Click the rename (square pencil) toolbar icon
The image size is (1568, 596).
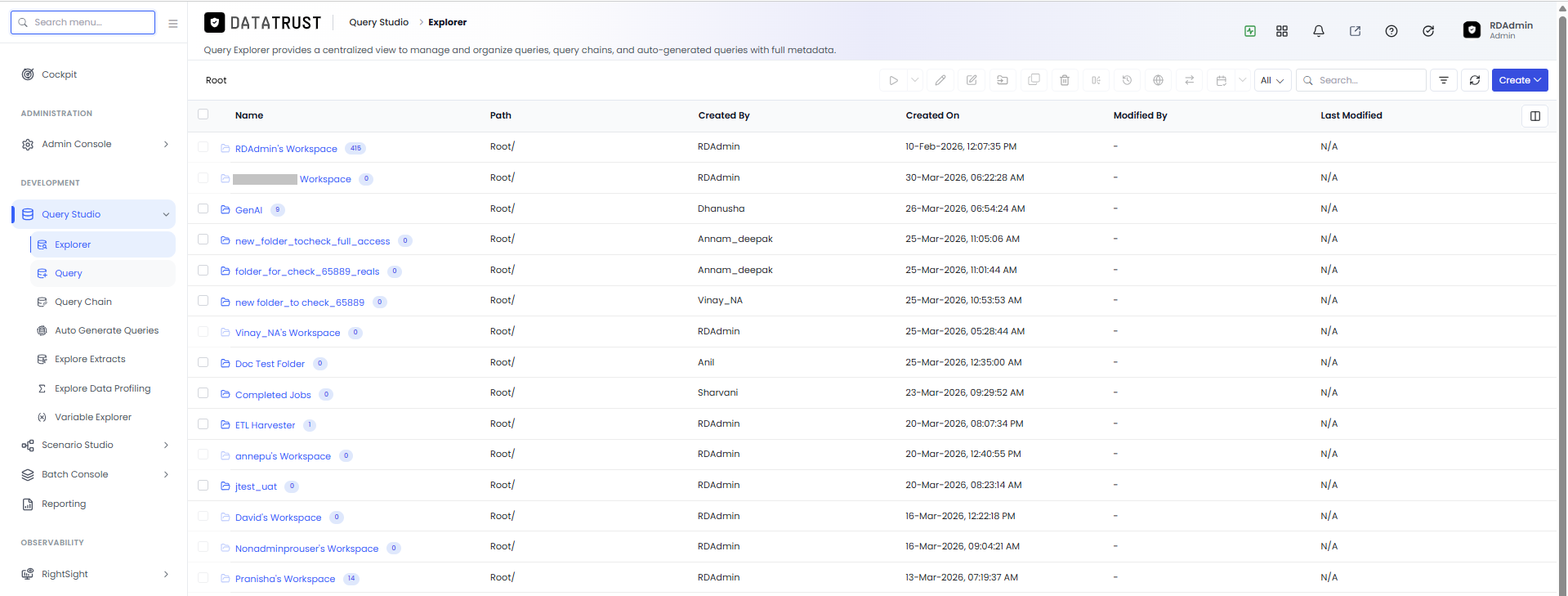coord(972,80)
